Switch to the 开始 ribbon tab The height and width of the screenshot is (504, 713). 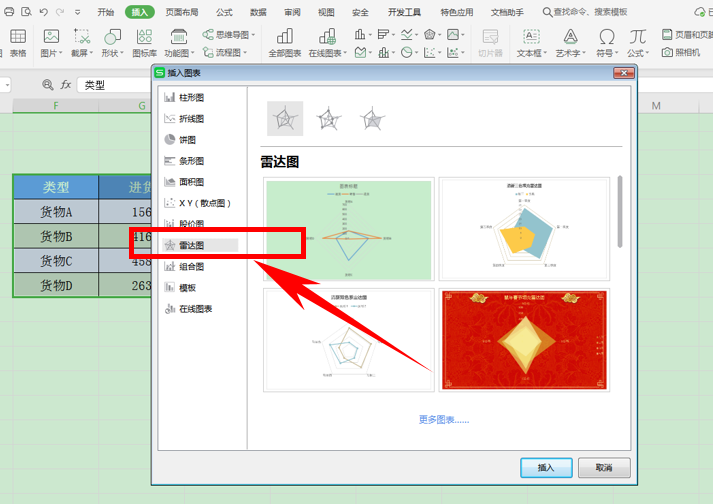point(105,12)
